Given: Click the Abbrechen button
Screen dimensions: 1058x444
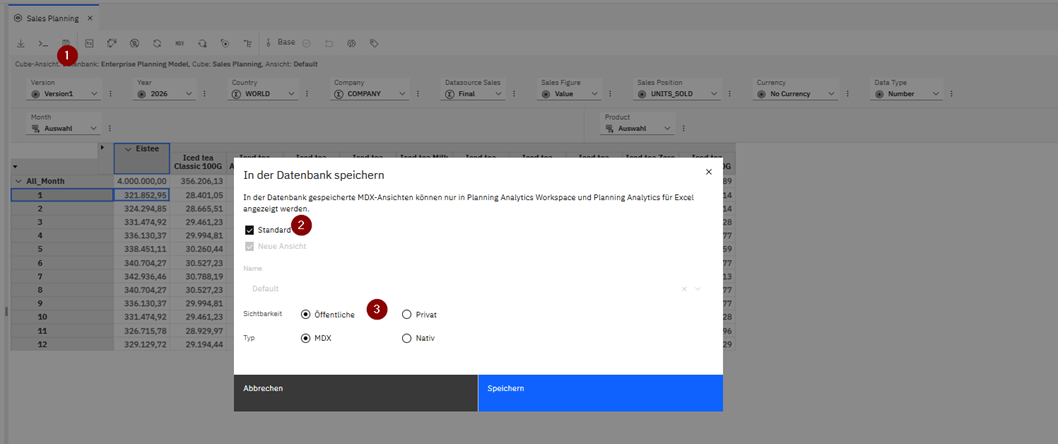Looking at the screenshot, I should click(x=355, y=388).
